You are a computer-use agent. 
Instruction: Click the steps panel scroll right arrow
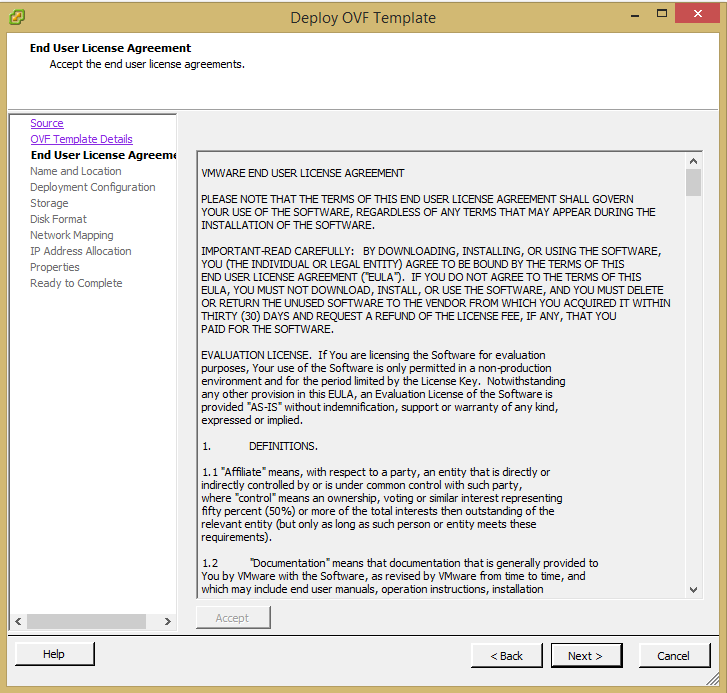[168, 621]
